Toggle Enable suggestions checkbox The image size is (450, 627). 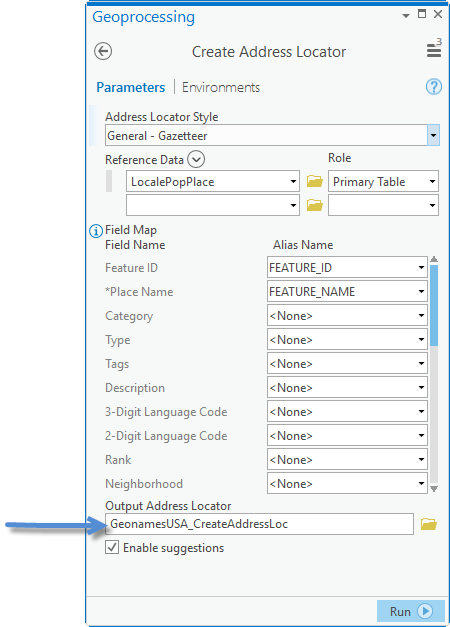(112, 547)
